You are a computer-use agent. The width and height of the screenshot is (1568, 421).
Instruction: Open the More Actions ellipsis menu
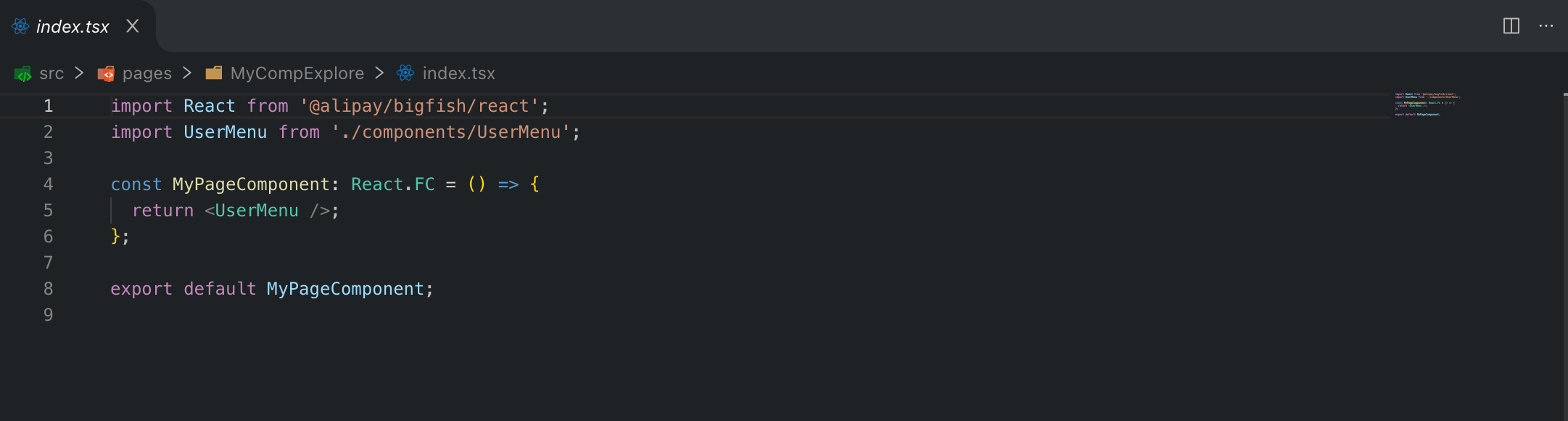tap(1546, 26)
